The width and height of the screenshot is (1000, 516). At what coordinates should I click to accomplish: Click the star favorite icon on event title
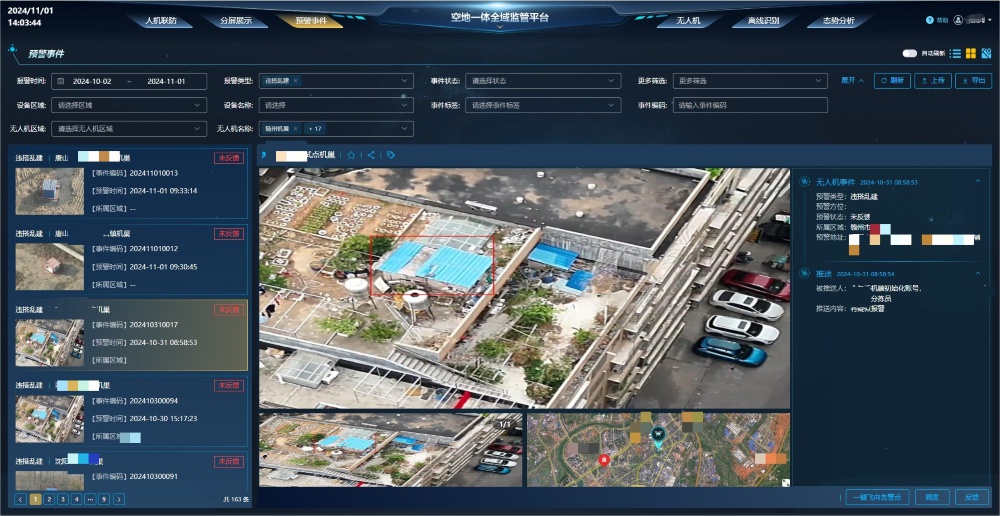click(x=351, y=155)
